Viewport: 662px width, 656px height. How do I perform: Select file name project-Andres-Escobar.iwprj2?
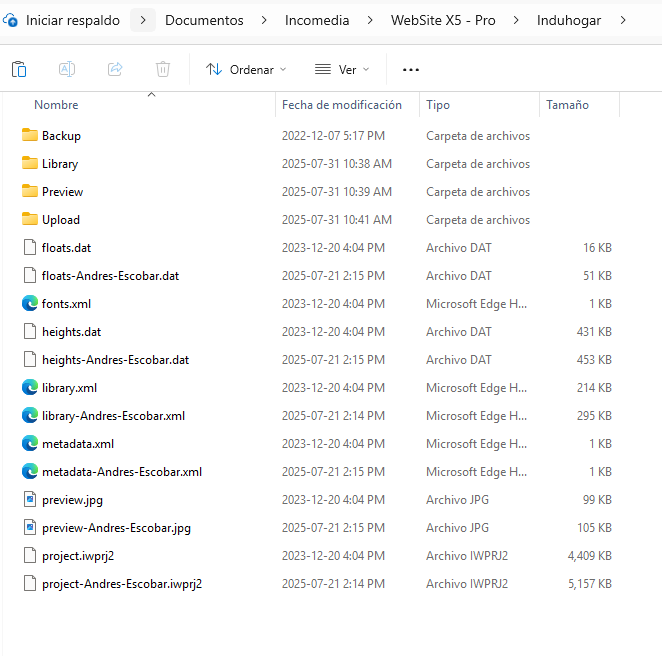click(x=122, y=584)
